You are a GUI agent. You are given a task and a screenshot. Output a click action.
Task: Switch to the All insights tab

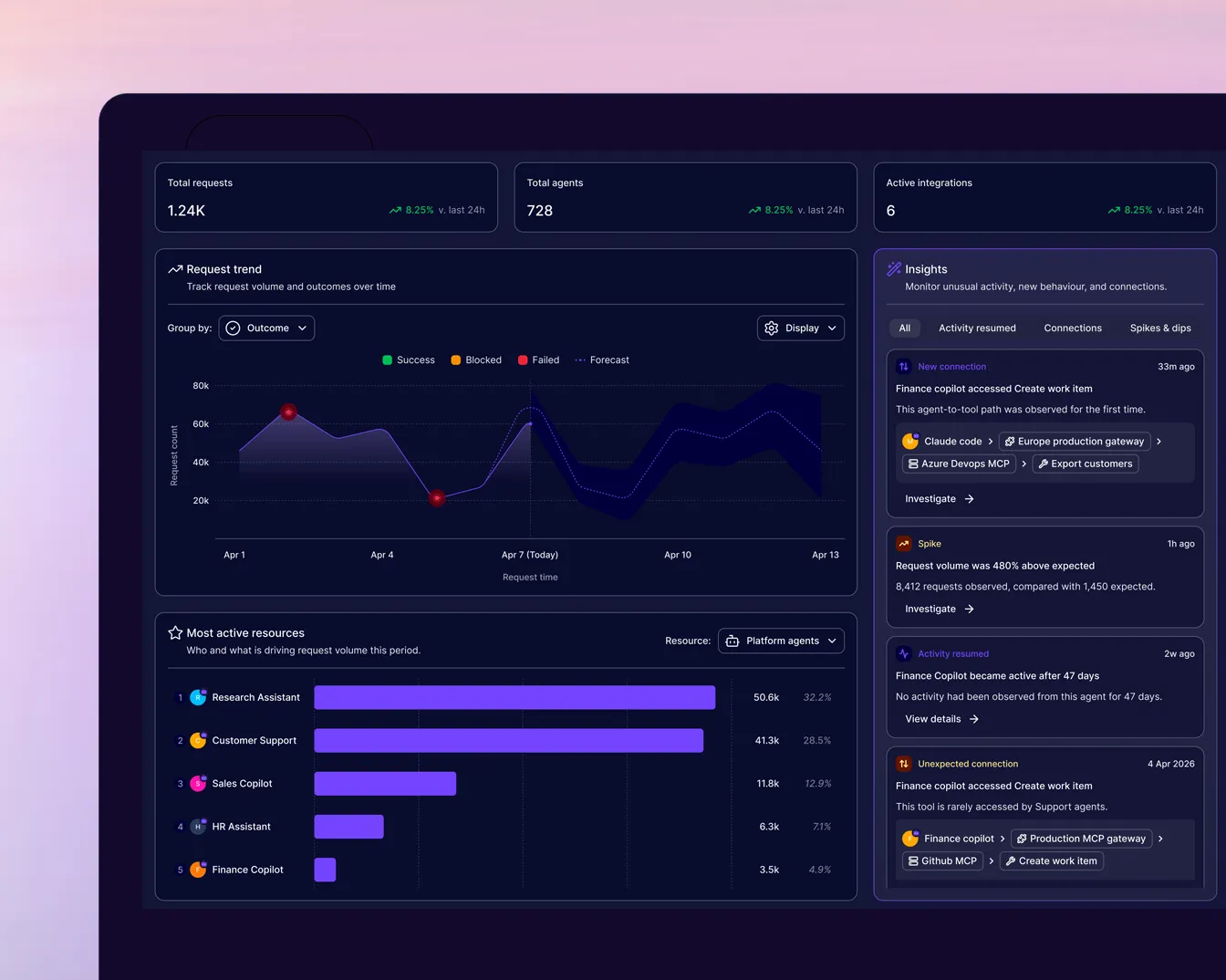[905, 328]
